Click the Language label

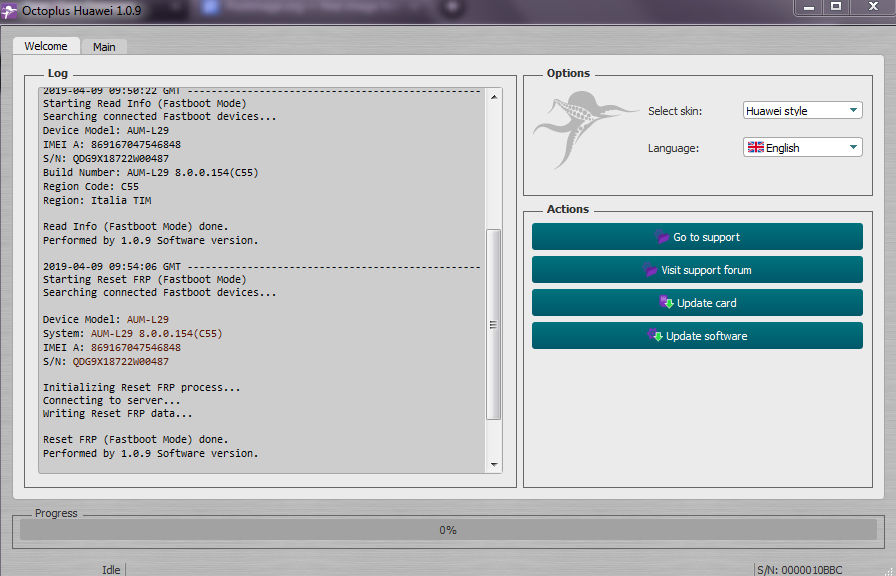[673, 148]
